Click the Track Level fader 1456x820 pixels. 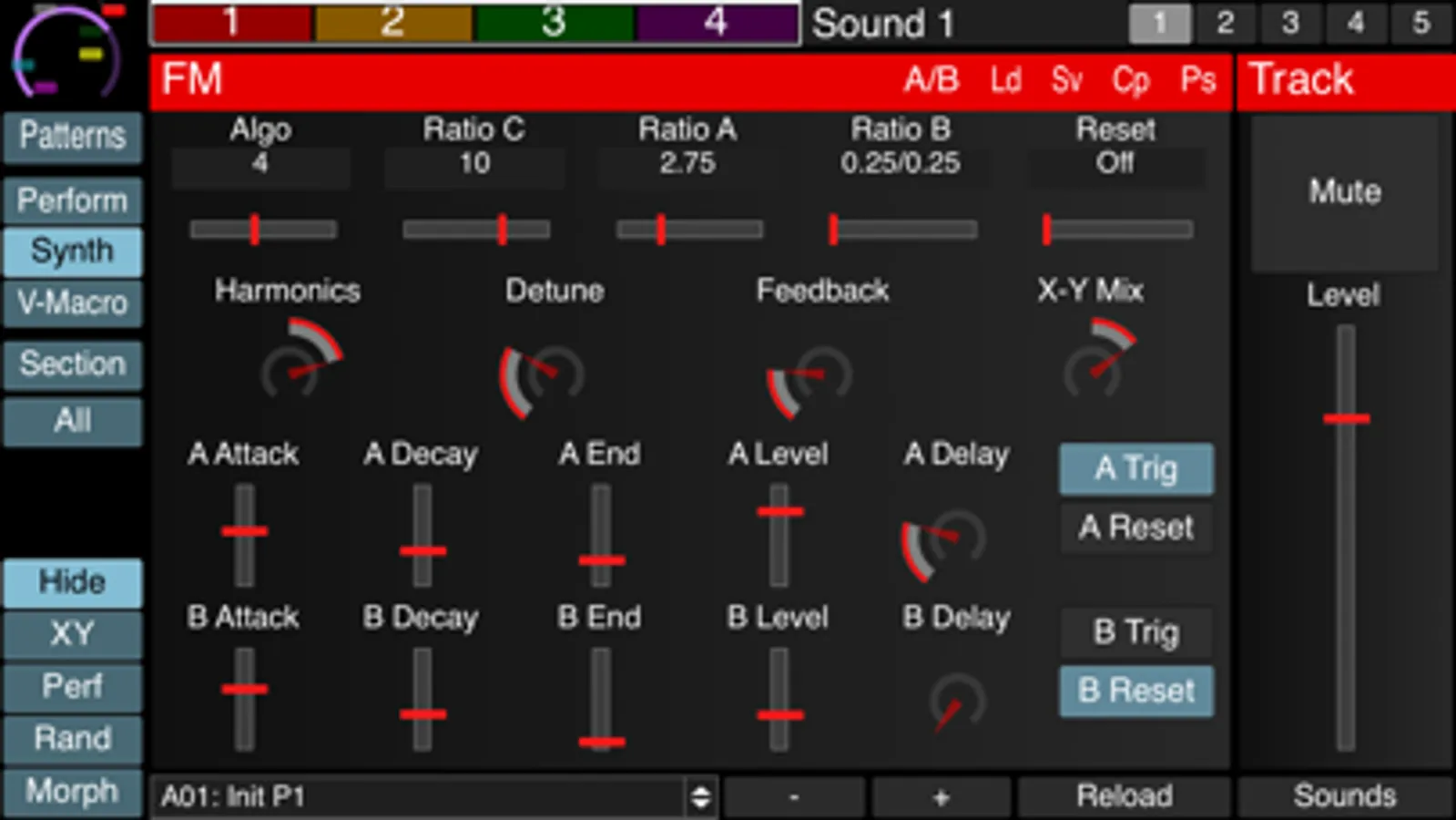1346,538
